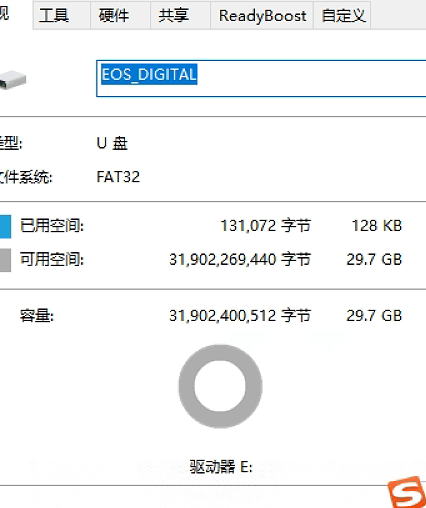Click the 131,072 字节 used space value
Image resolution: width=426 pixels, height=508 pixels.
point(266,226)
